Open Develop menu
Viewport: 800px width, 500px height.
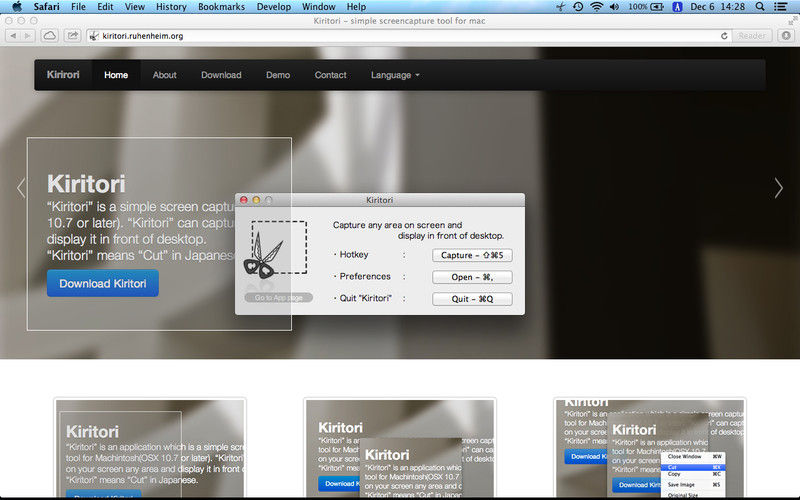click(273, 7)
